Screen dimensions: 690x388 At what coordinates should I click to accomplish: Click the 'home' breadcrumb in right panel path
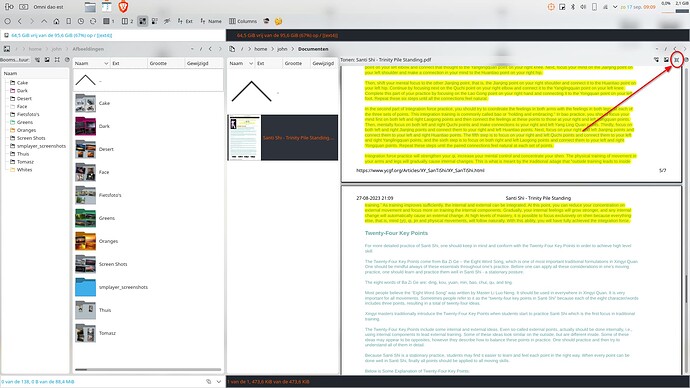[261, 49]
